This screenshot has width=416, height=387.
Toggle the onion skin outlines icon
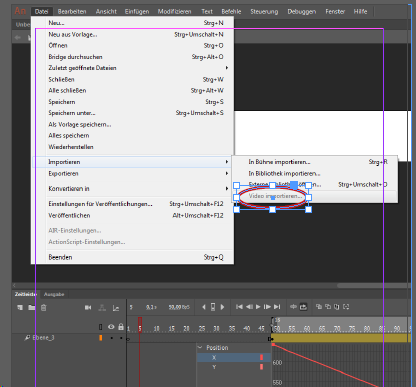[328, 307]
